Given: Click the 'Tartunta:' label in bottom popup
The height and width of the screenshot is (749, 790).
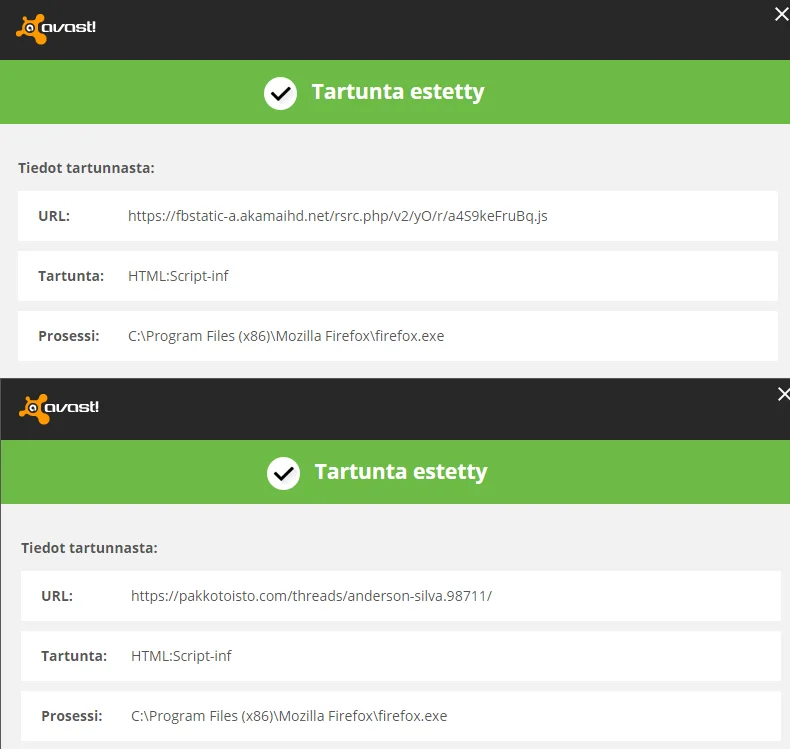Looking at the screenshot, I should coord(74,656).
